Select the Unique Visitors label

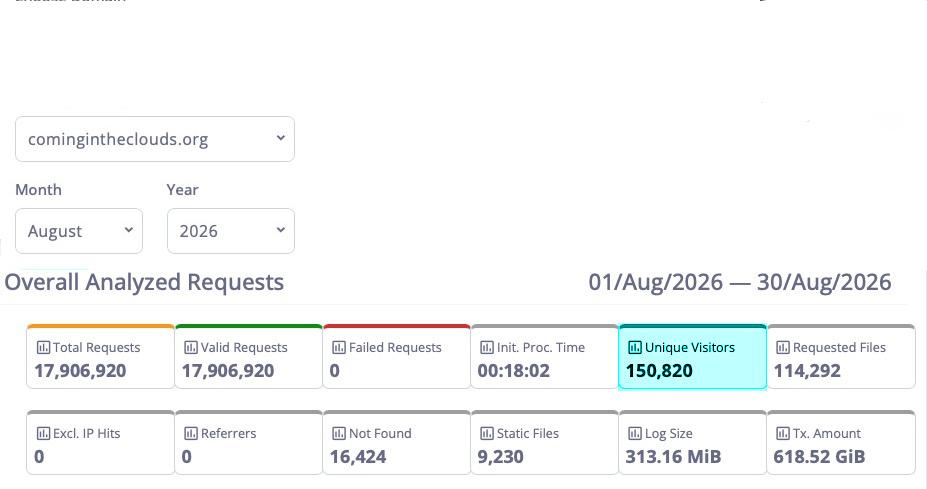pos(690,348)
